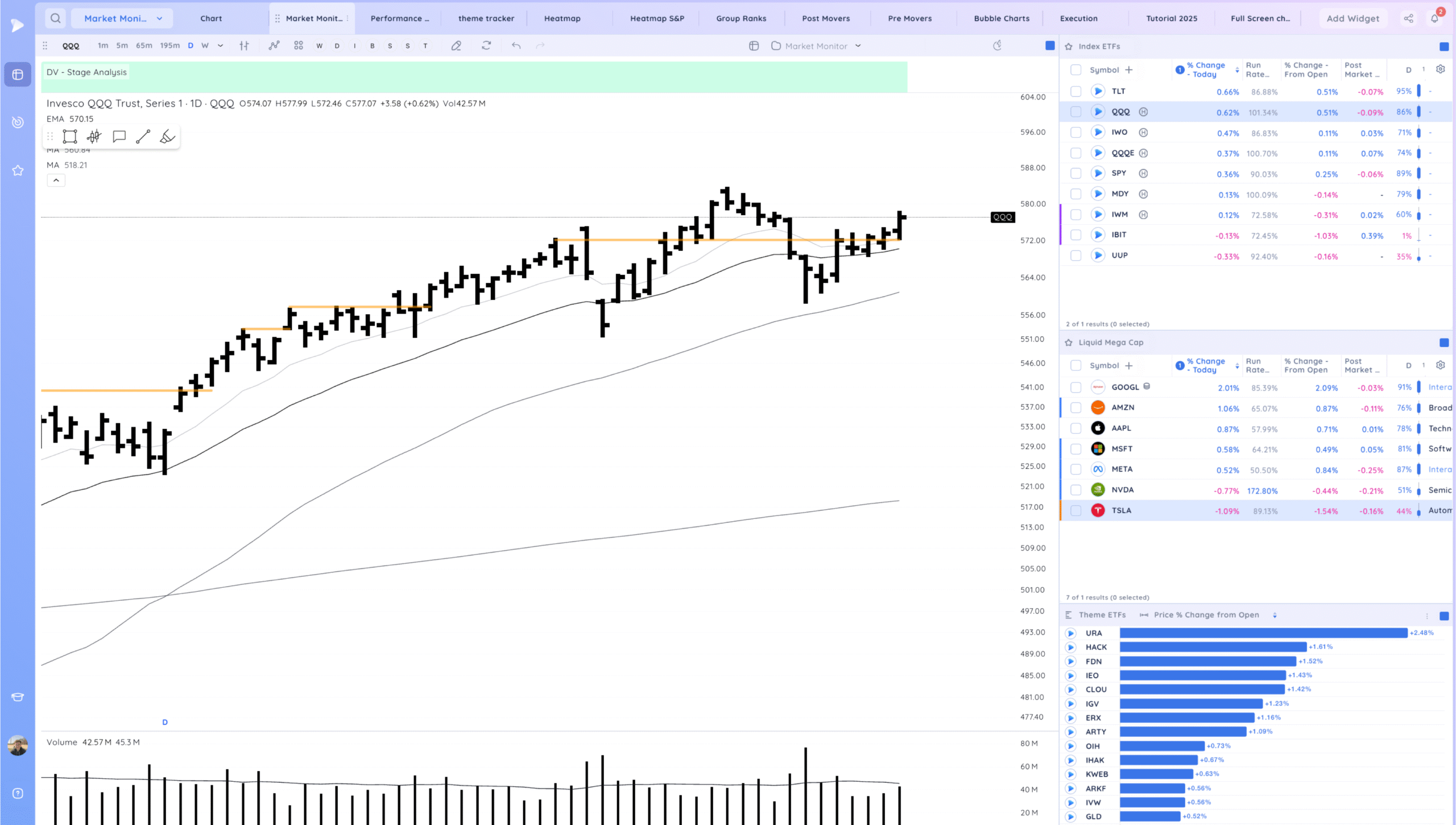Screen dimensions: 1456x825
Task: Select the 65m timeframe button
Action: click(x=144, y=46)
